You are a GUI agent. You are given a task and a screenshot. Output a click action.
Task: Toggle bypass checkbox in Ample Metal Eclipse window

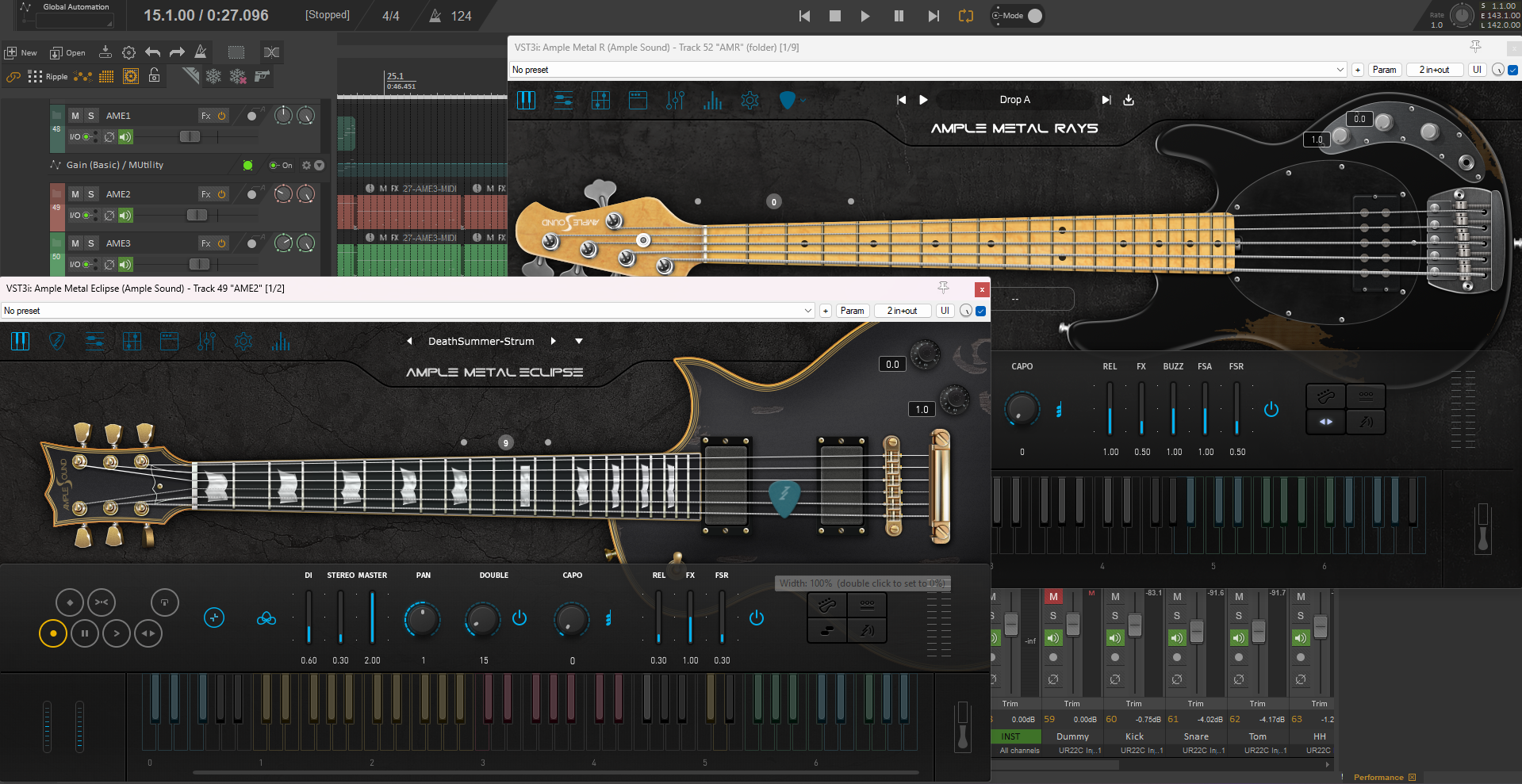(x=981, y=311)
